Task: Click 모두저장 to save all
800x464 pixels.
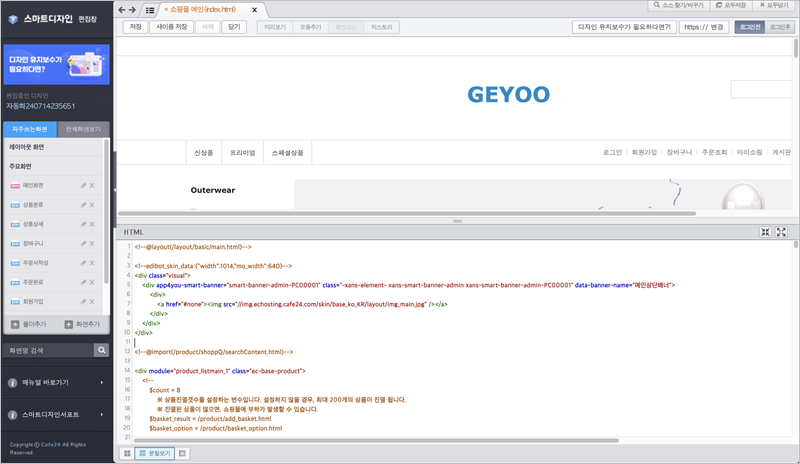Action: 731,5
